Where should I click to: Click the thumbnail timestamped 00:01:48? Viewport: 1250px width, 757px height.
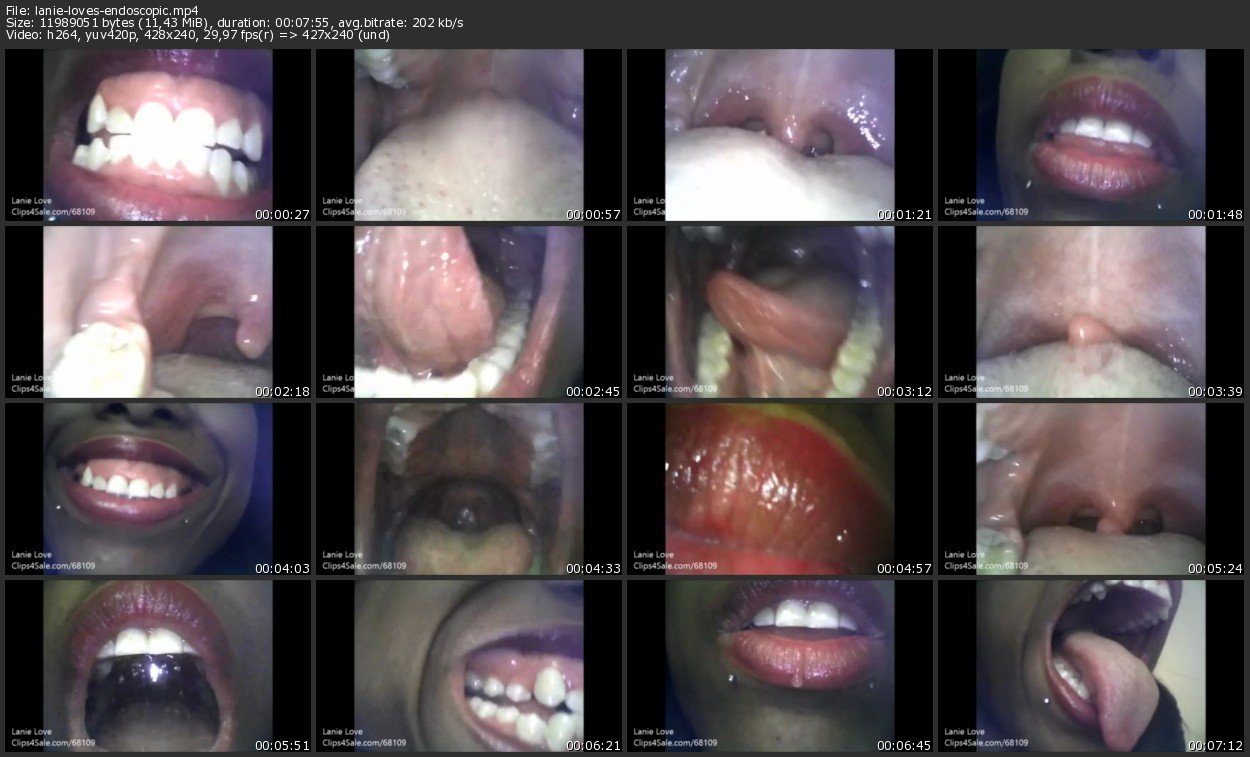[x=1091, y=135]
